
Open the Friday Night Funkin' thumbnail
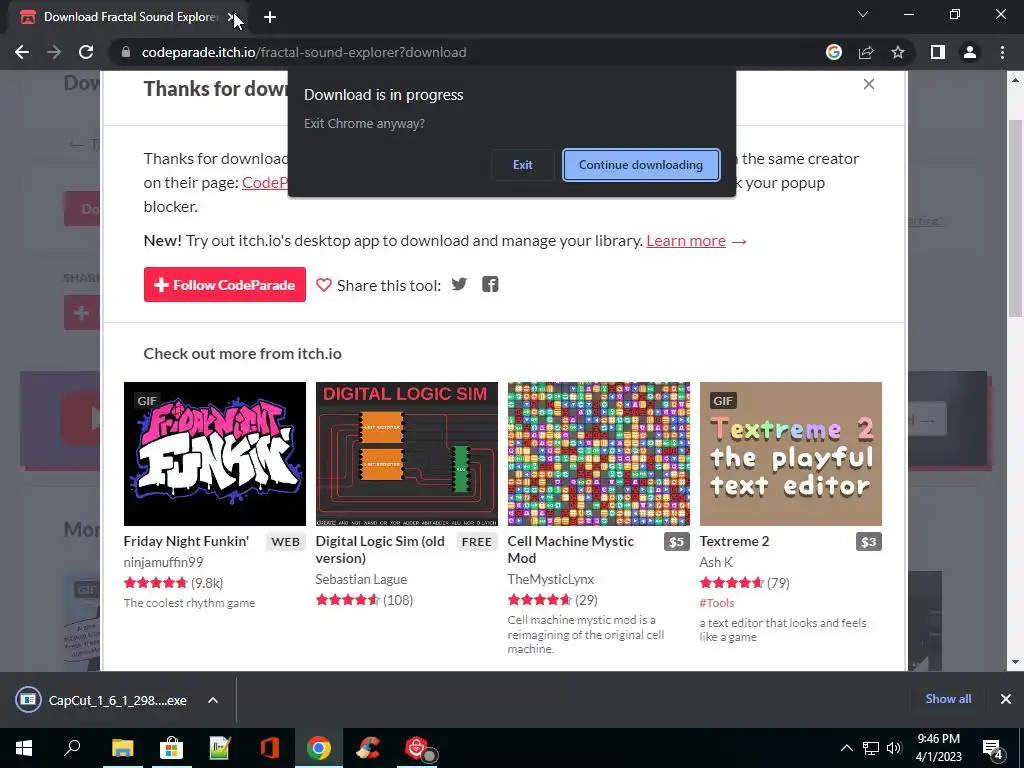(214, 454)
